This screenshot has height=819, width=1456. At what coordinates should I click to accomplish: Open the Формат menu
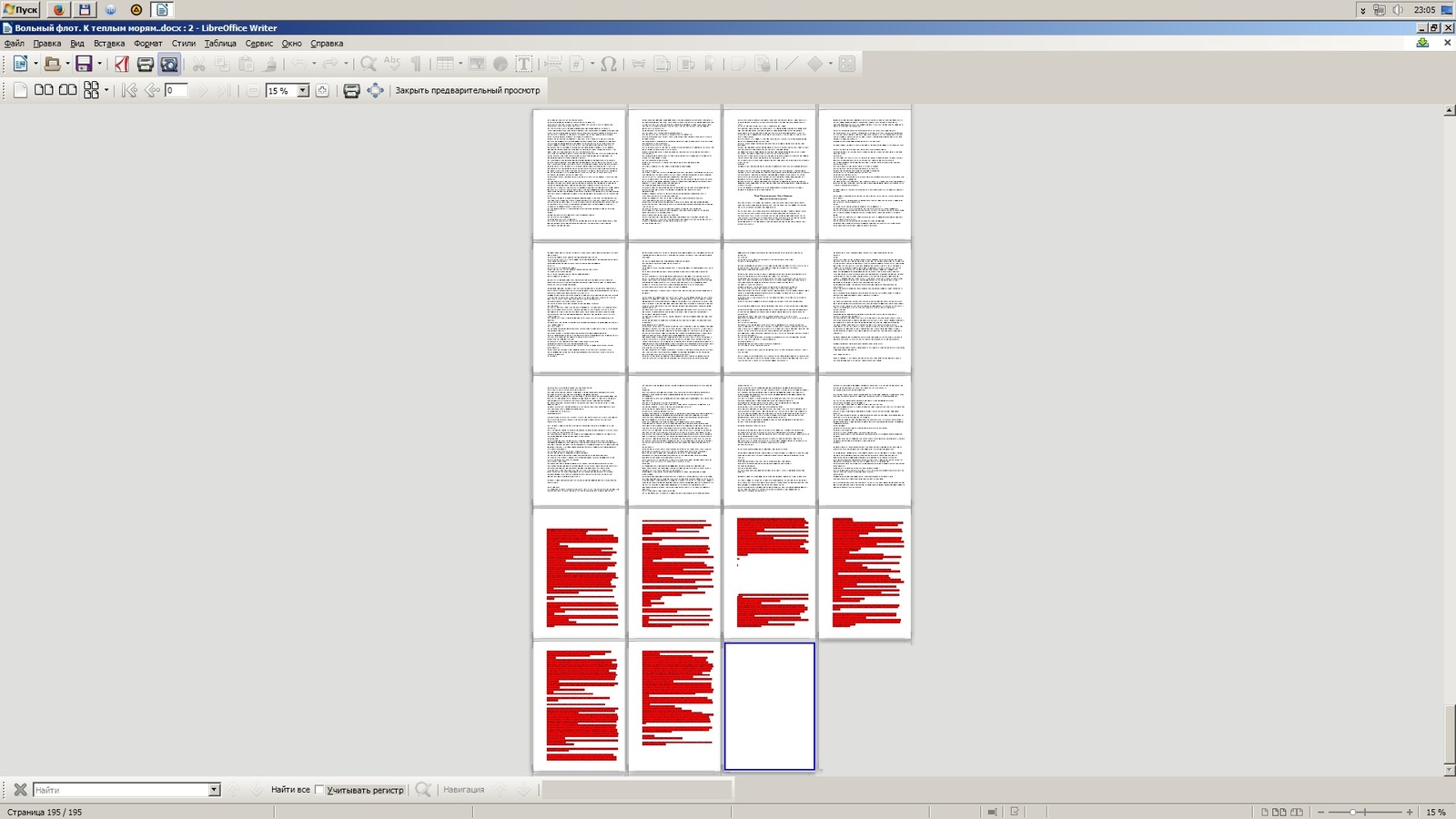pyautogui.click(x=147, y=43)
